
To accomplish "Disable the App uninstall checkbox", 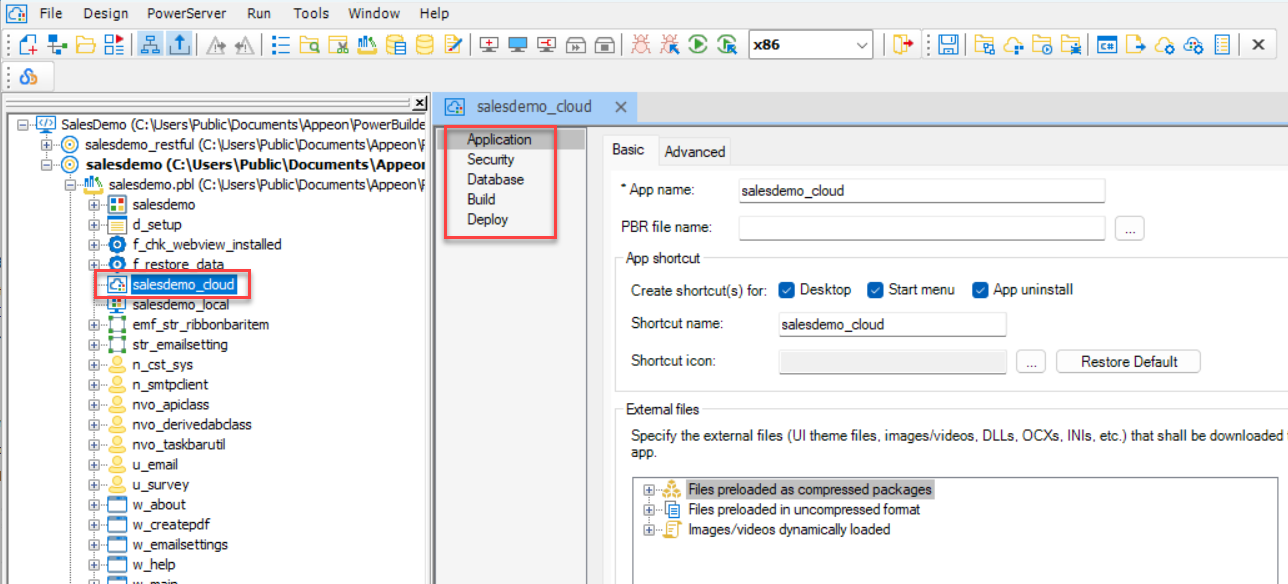I will 979,290.
